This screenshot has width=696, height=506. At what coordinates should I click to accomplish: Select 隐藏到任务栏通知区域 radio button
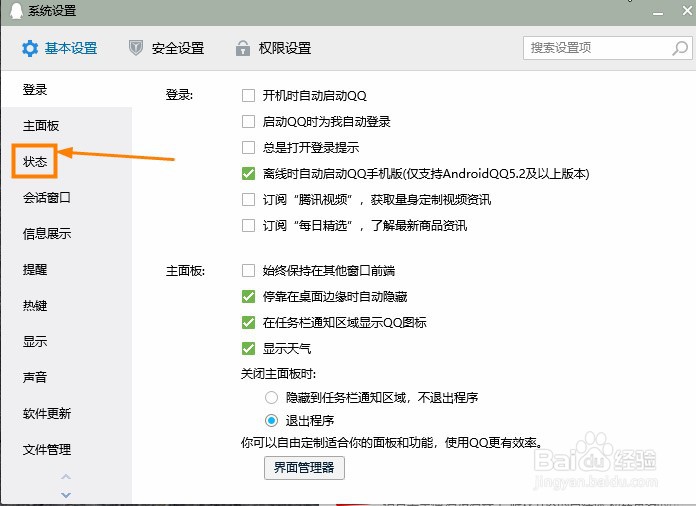(x=271, y=397)
